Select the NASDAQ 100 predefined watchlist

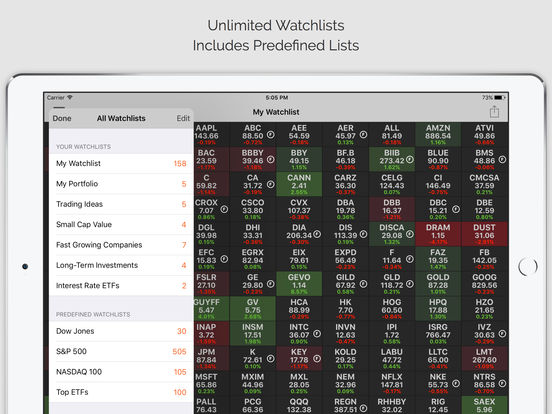point(121,372)
